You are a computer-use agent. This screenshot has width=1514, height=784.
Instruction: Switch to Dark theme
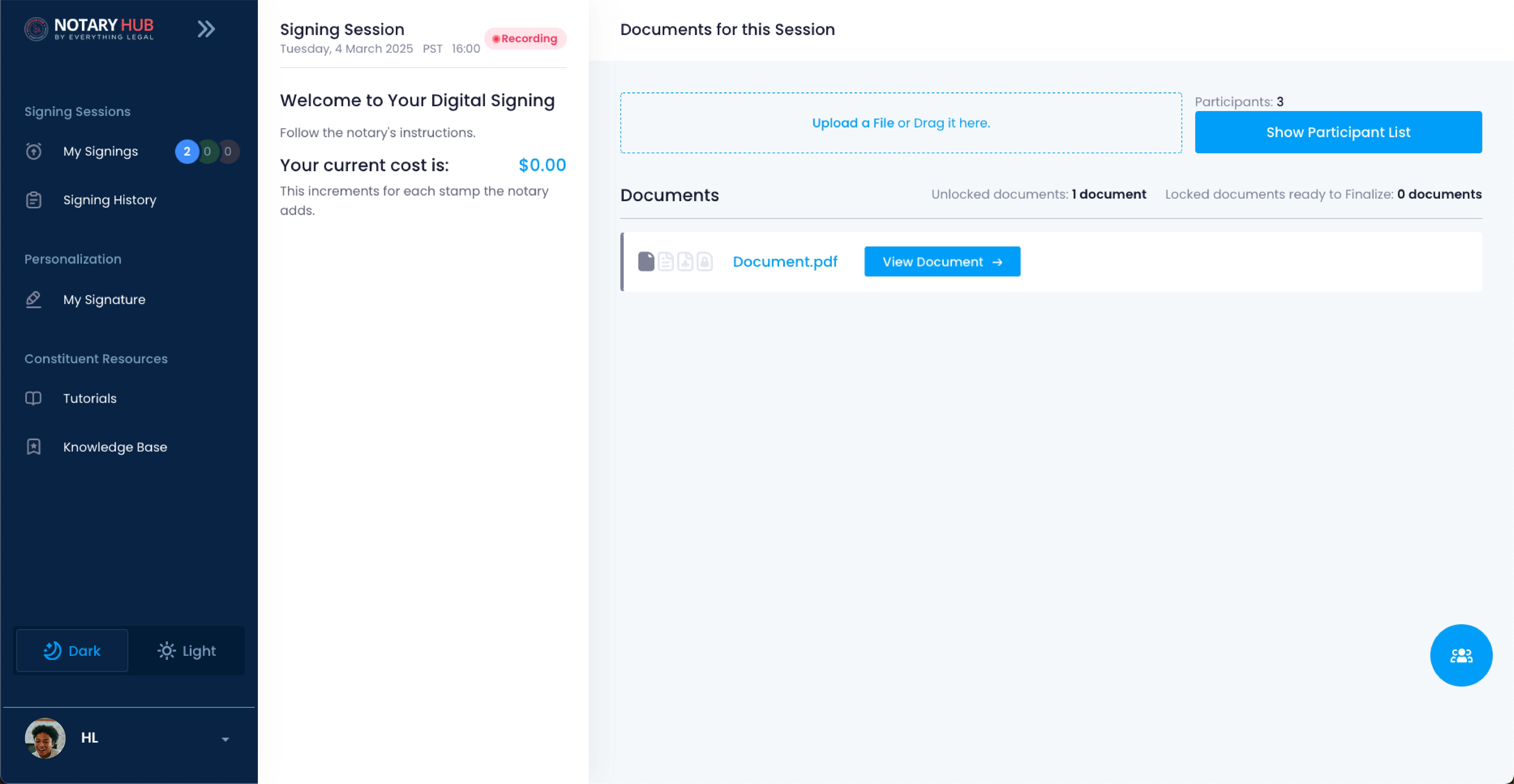[x=72, y=651]
